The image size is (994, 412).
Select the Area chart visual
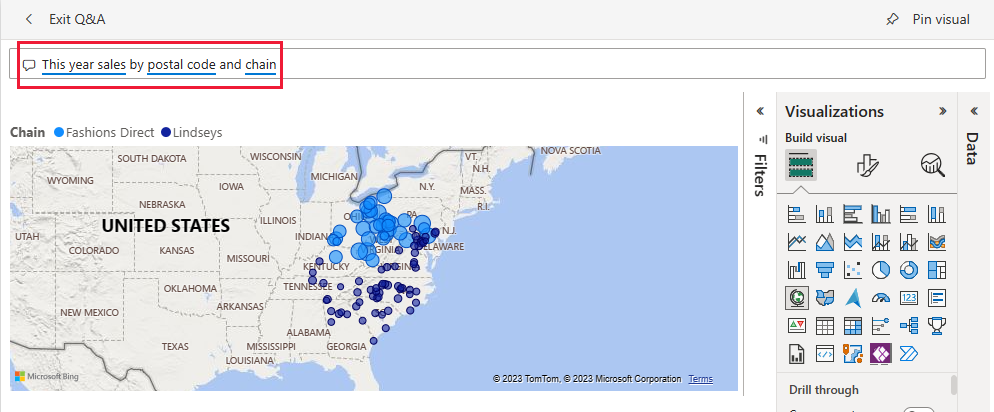pyautogui.click(x=825, y=242)
